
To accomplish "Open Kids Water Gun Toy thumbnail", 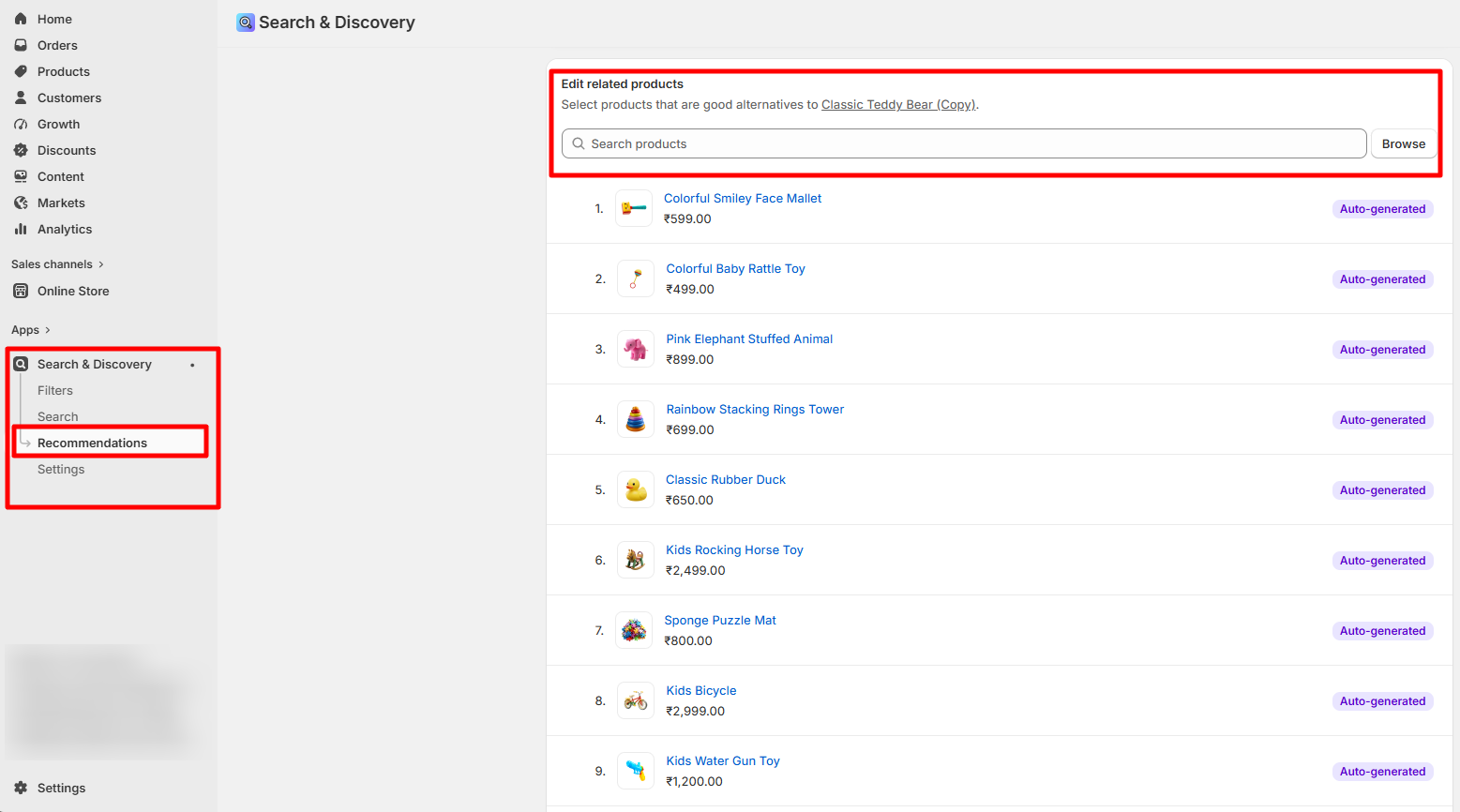I will 636,771.
